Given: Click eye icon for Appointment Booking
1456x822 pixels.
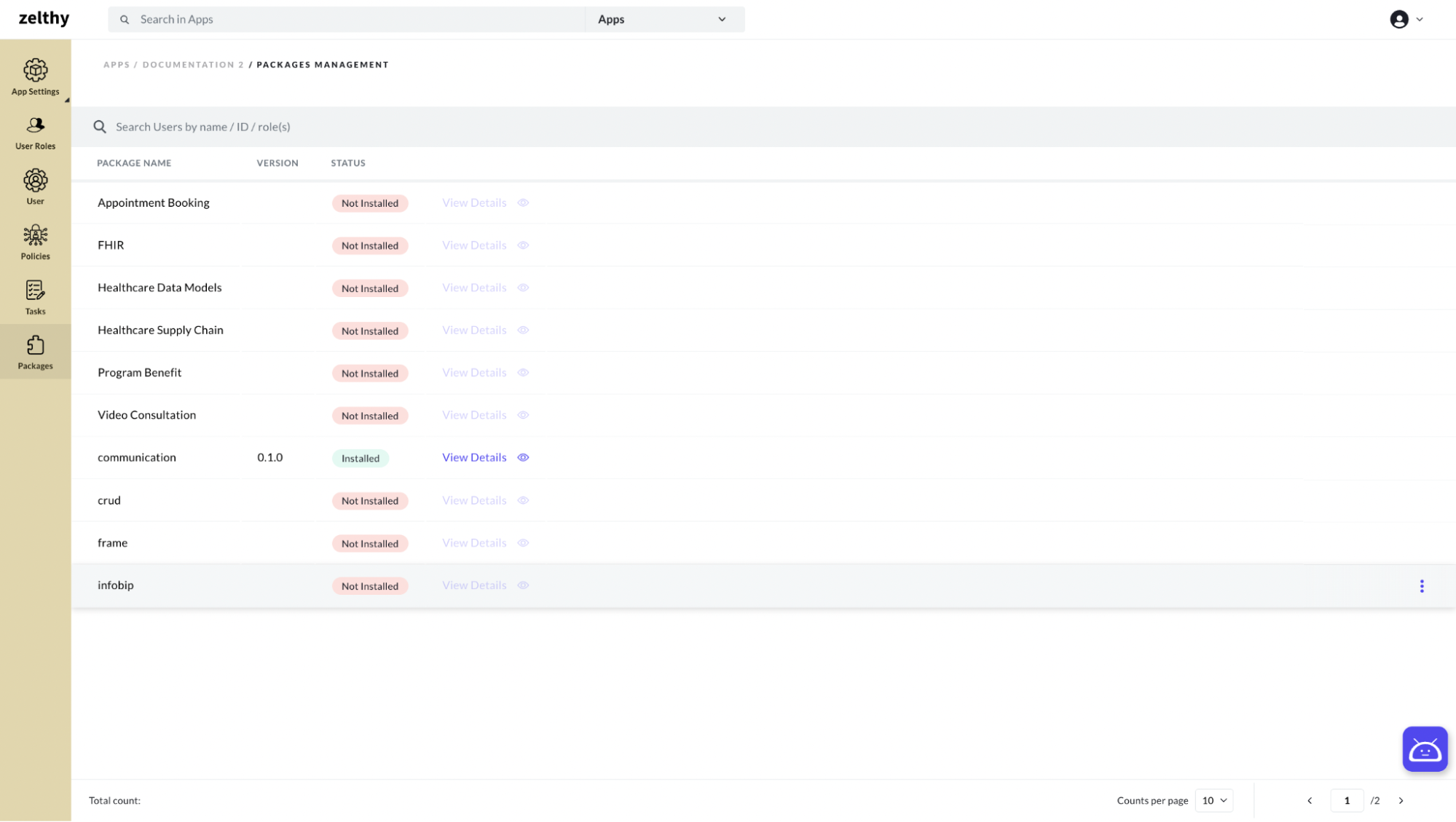Looking at the screenshot, I should coord(523,203).
